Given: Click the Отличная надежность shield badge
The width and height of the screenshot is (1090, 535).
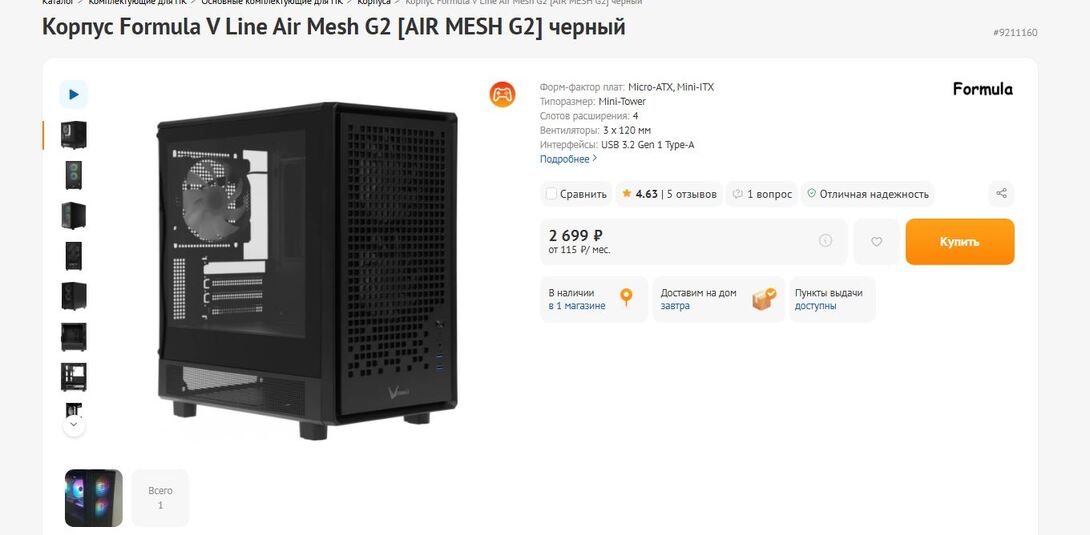Looking at the screenshot, I should [868, 194].
